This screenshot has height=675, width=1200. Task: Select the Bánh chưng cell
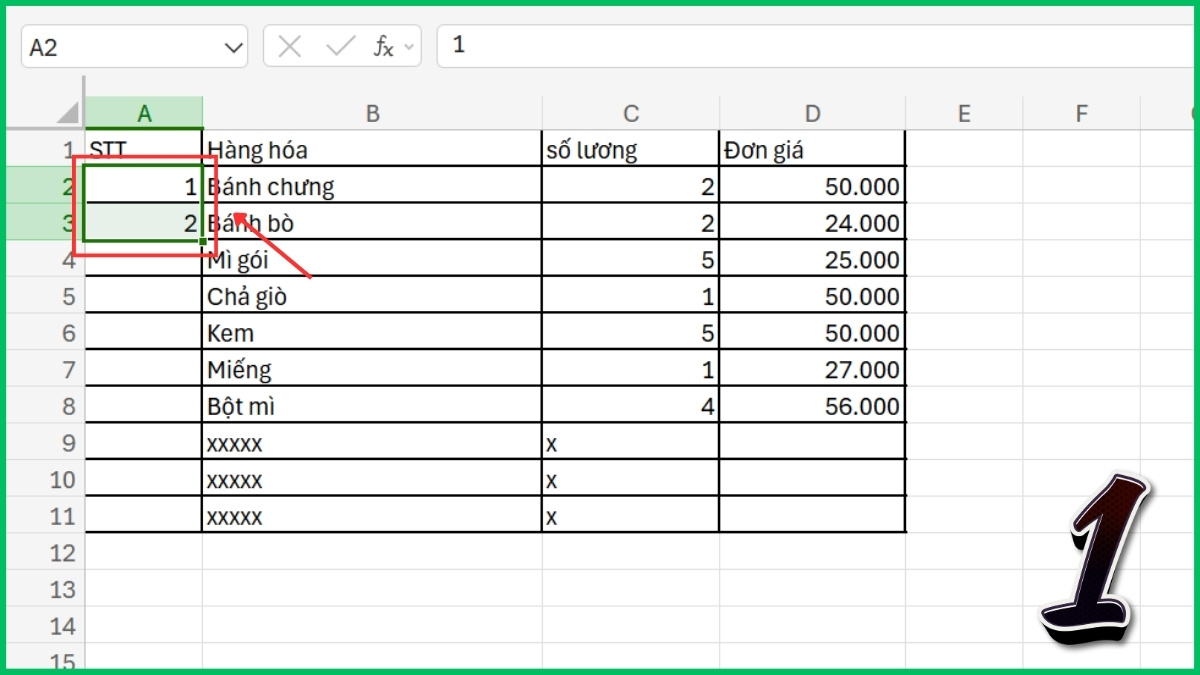[x=373, y=186]
